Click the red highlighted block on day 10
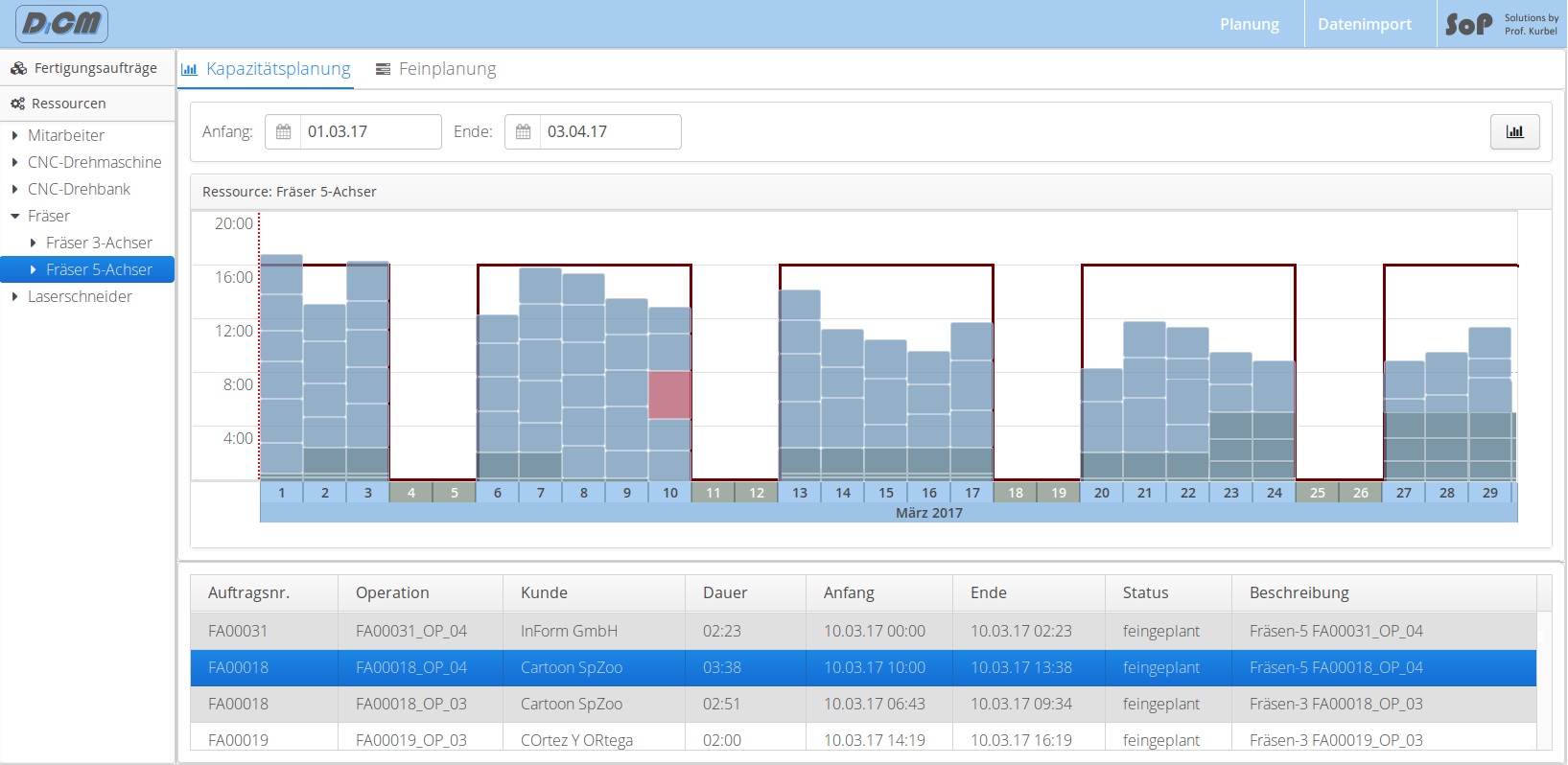 point(669,395)
